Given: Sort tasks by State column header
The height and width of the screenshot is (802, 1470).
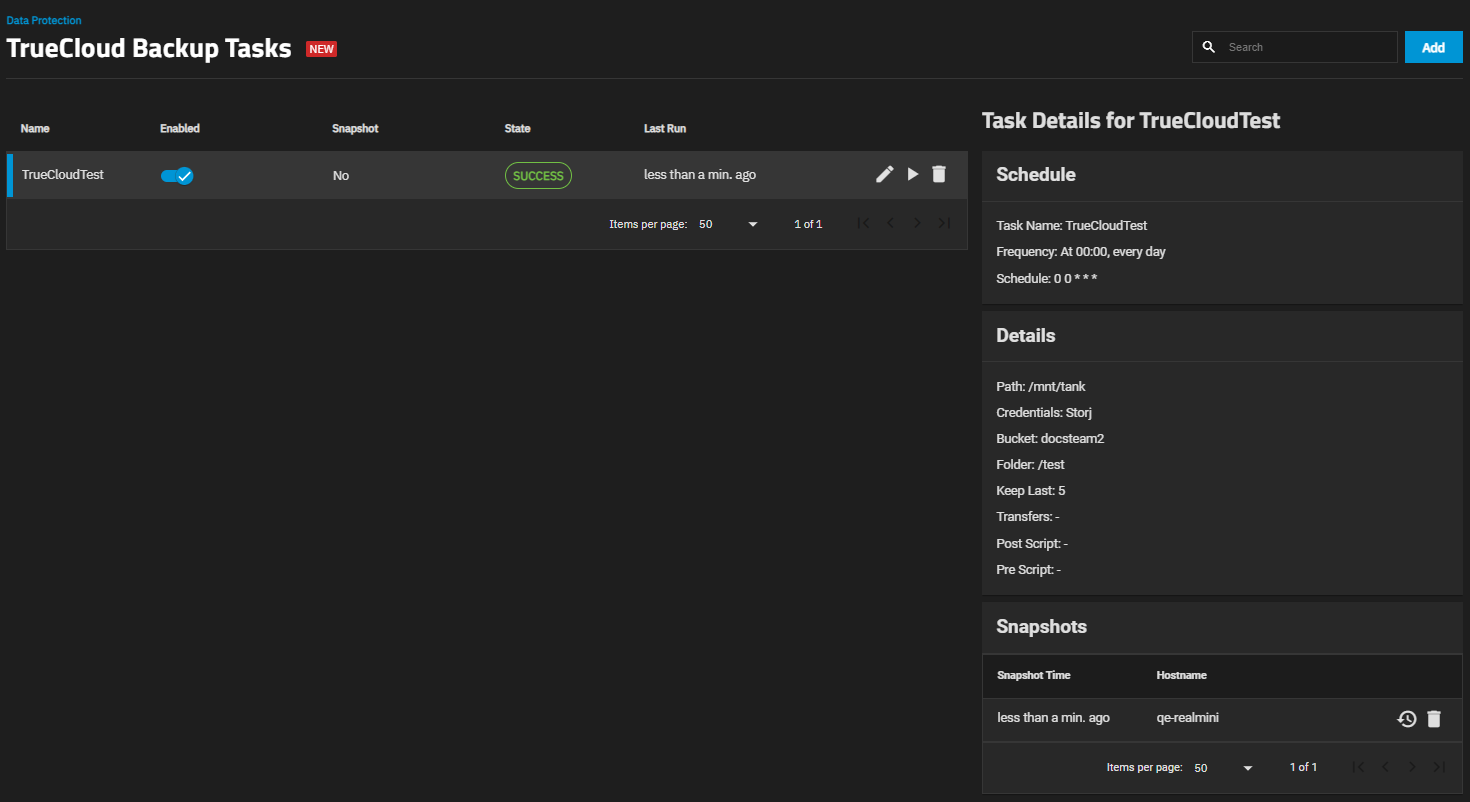Looking at the screenshot, I should [x=517, y=129].
